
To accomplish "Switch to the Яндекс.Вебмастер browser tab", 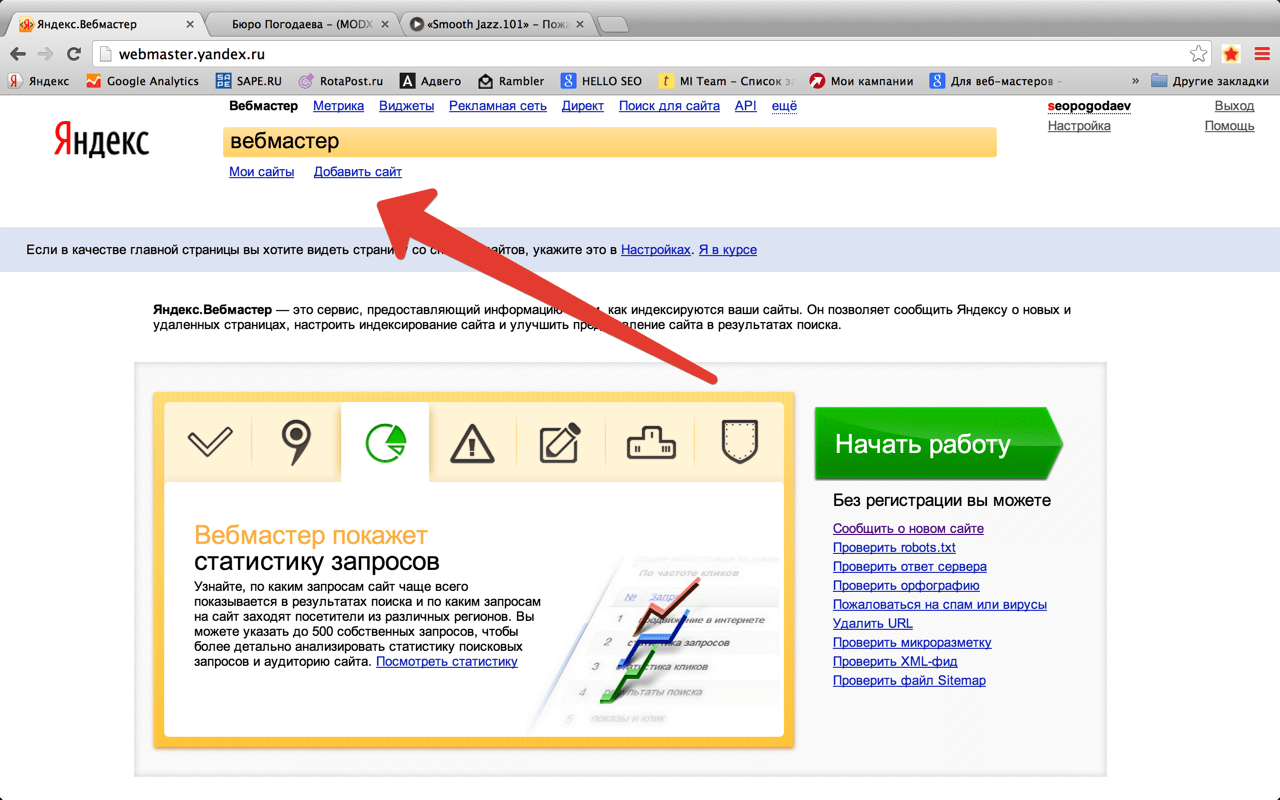I will click(x=105, y=24).
